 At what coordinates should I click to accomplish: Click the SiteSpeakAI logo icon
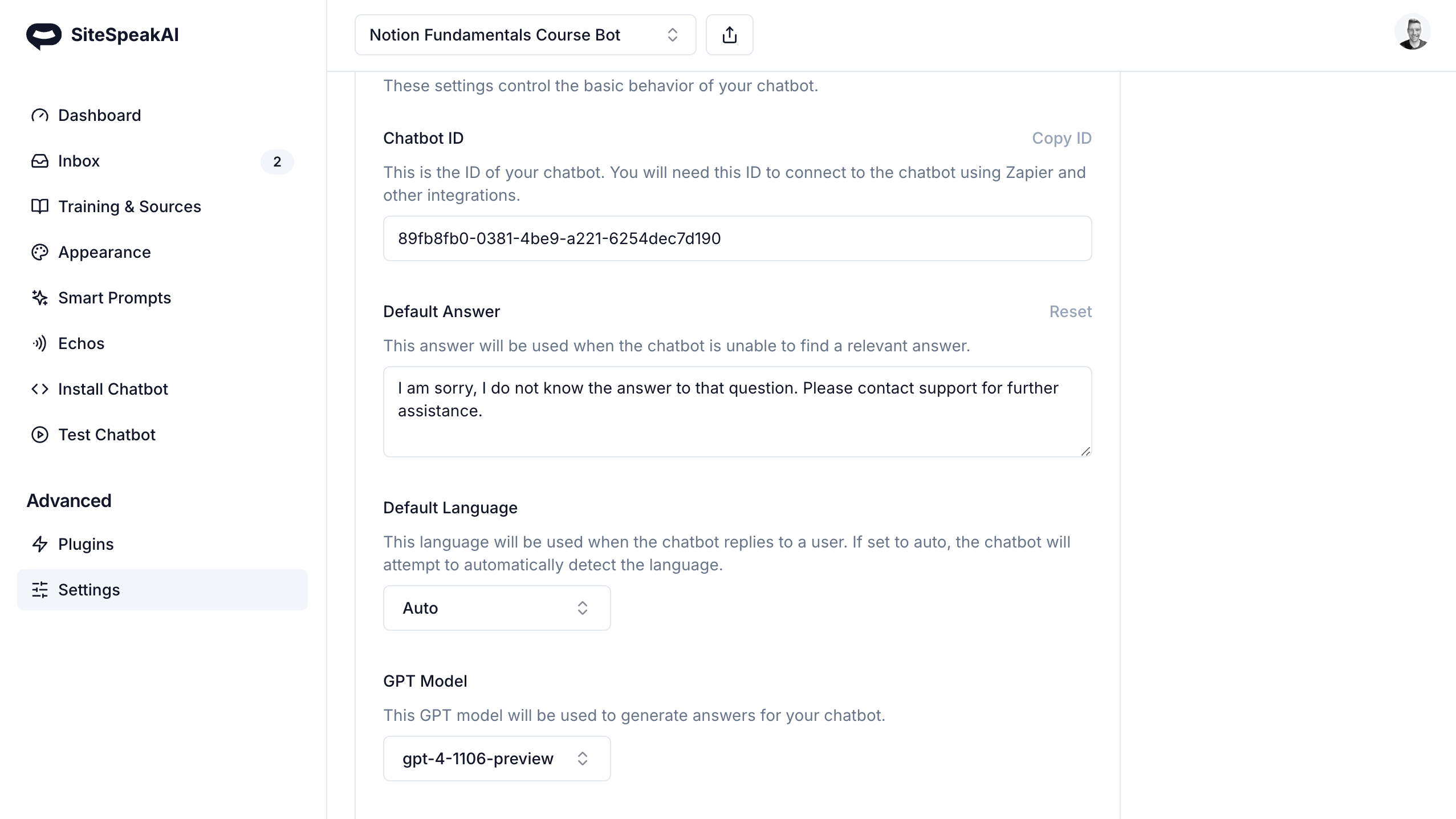[44, 36]
